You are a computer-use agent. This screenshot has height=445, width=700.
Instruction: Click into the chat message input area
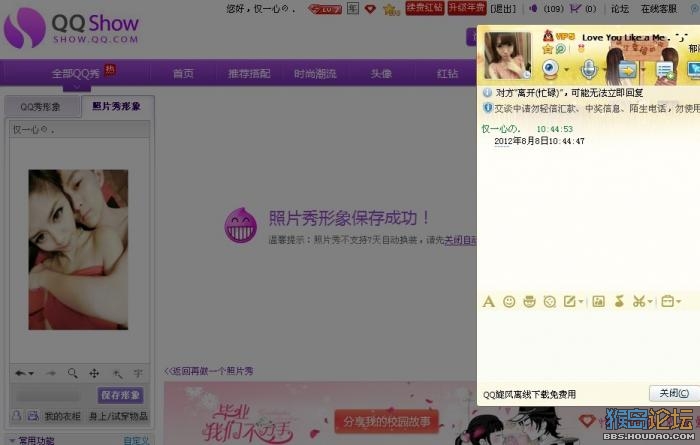(588, 346)
